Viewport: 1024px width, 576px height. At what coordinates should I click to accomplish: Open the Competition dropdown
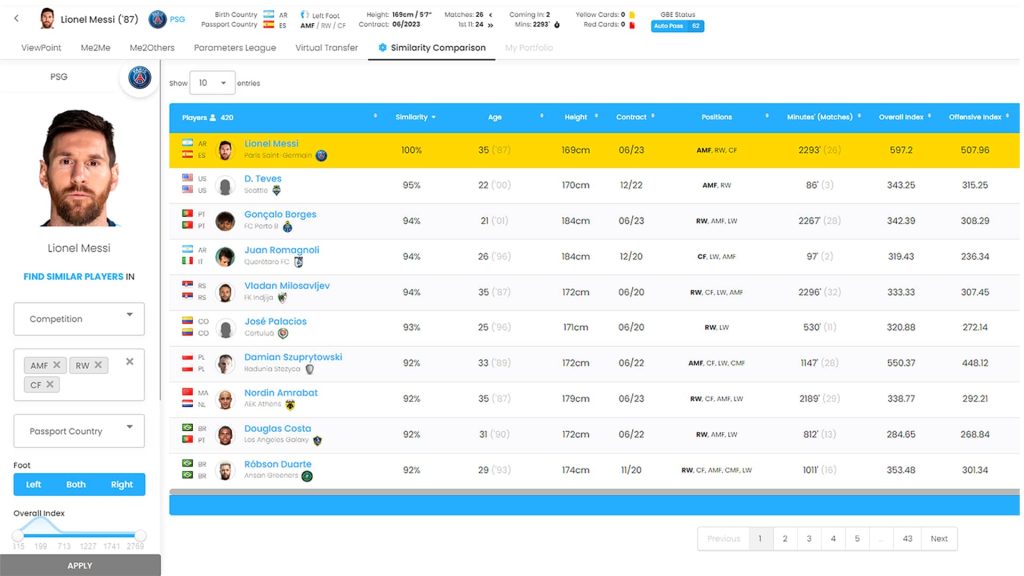[x=79, y=319]
